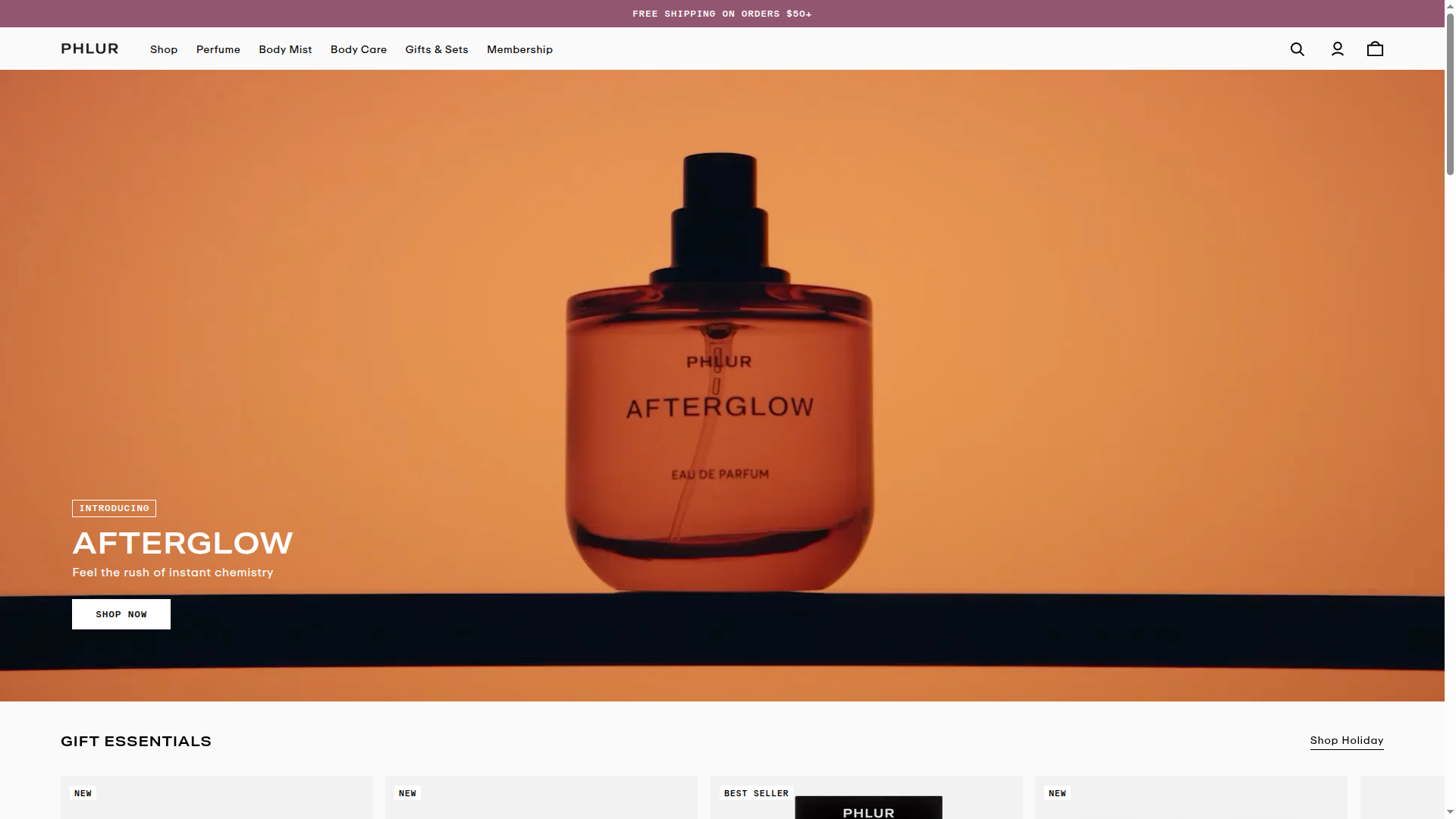Open the Body Care menu
The width and height of the screenshot is (1456, 819).
coord(358,49)
